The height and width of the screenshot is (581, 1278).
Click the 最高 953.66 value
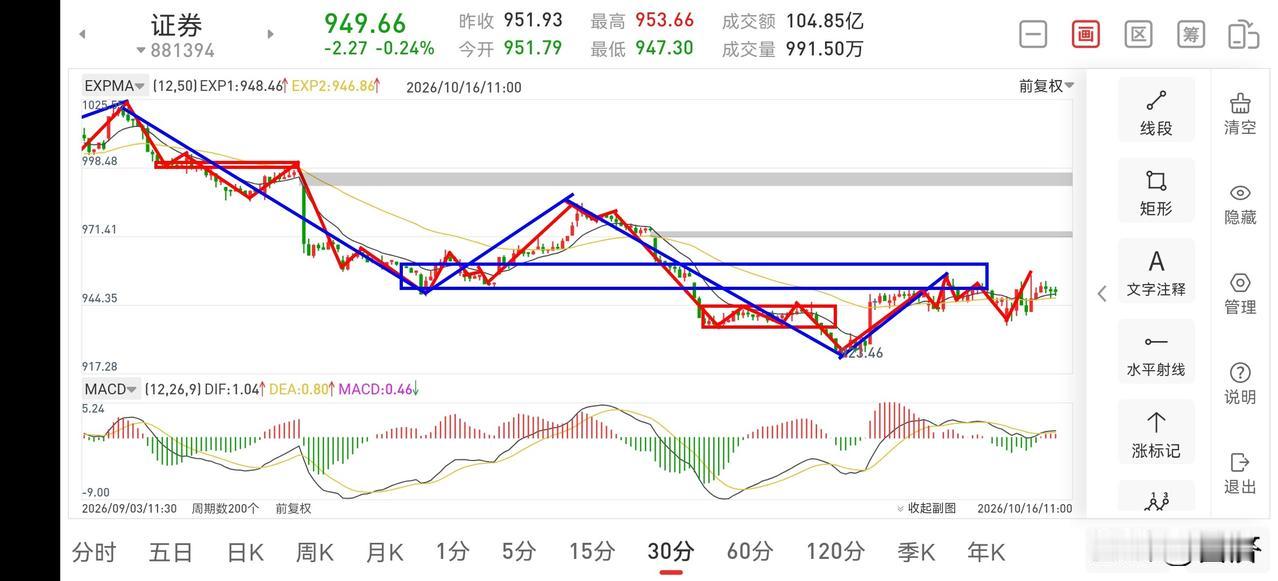(664, 21)
